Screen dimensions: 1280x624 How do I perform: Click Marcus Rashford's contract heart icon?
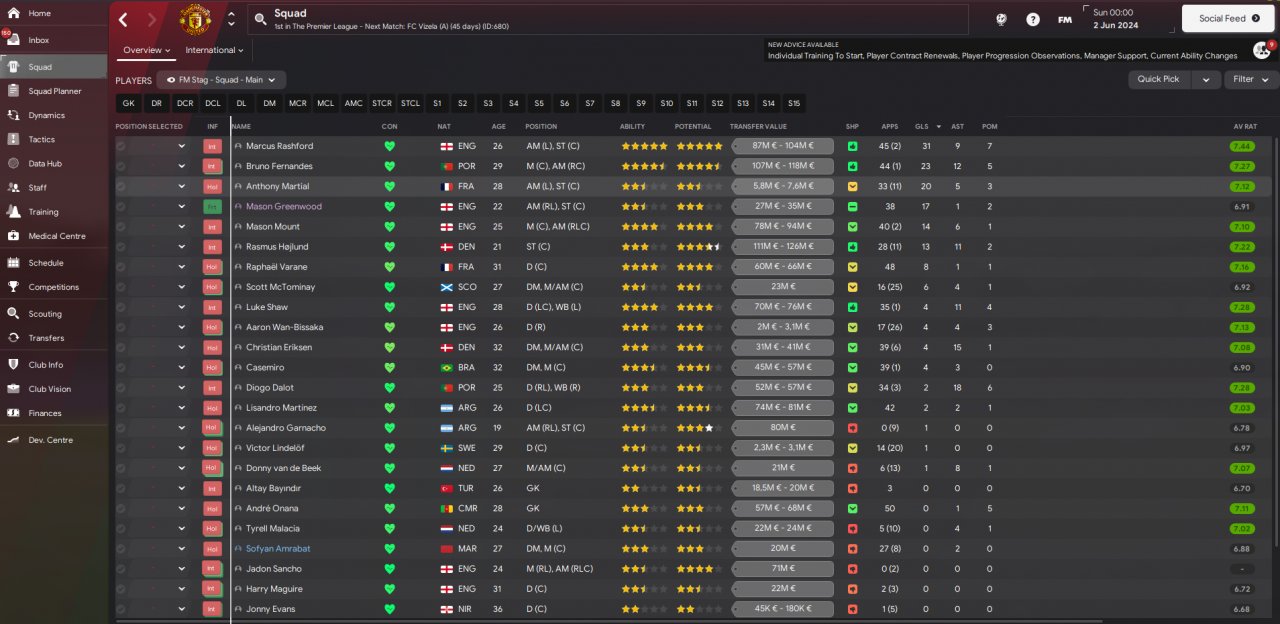coord(389,146)
